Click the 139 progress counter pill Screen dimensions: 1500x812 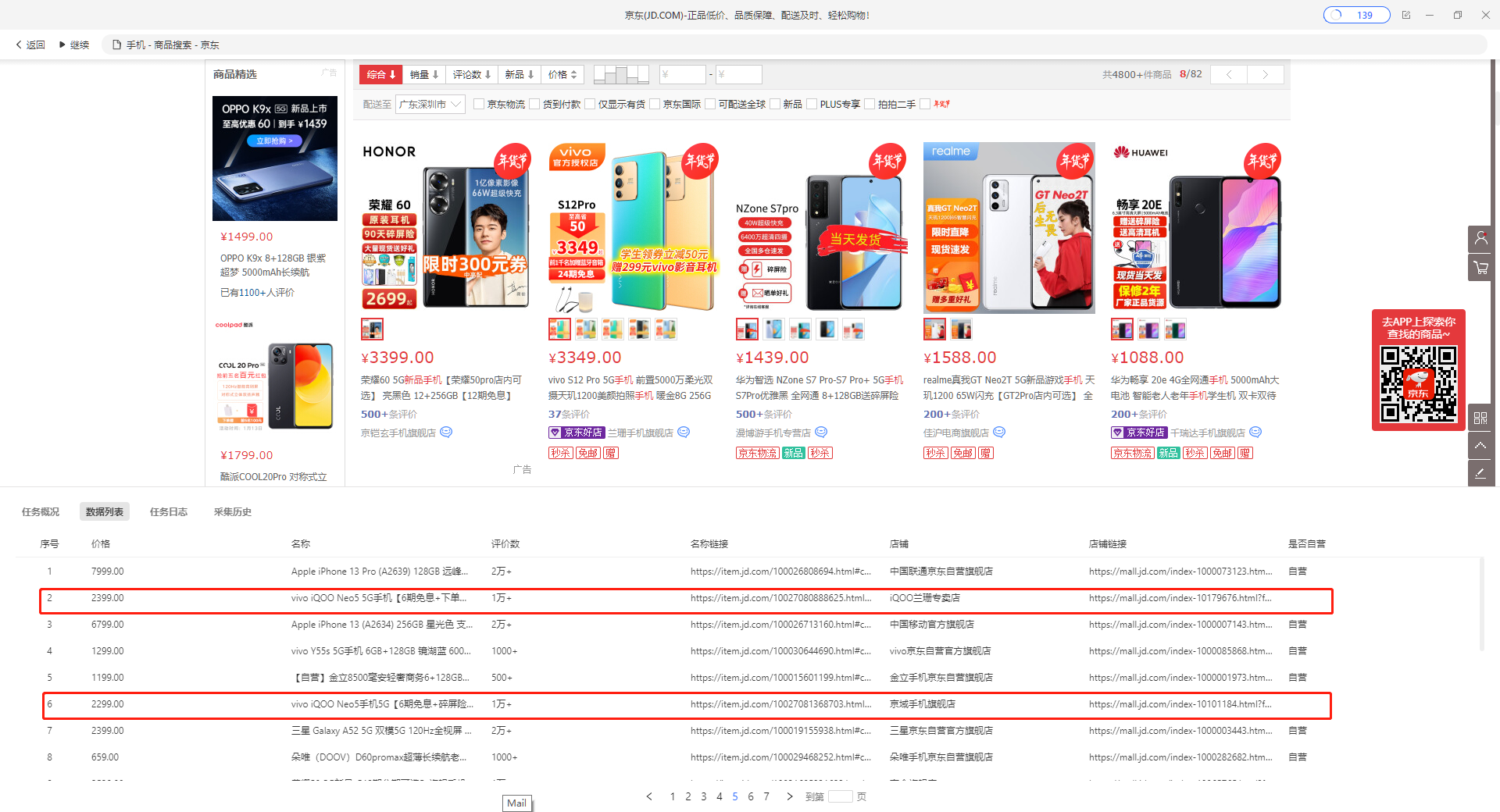pos(1356,15)
